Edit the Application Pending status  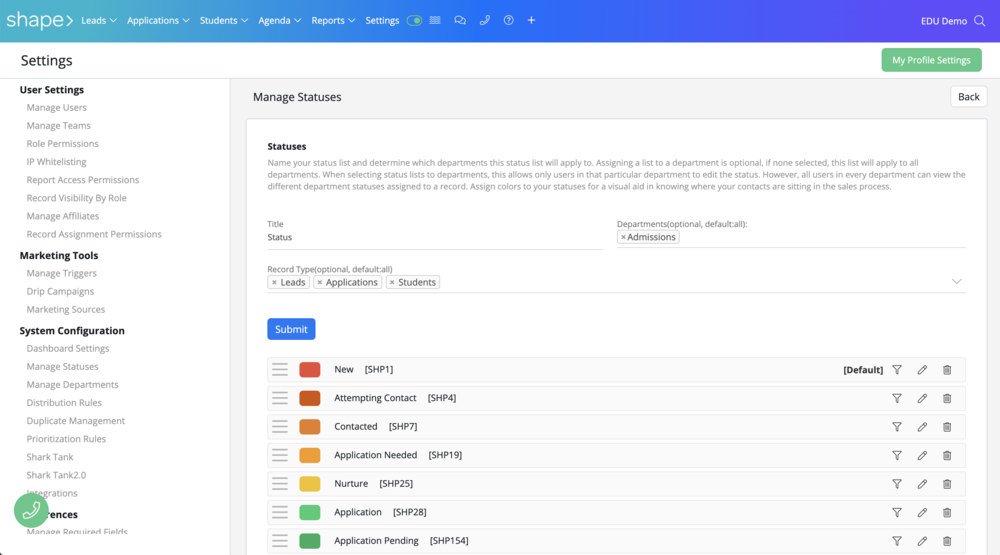point(922,541)
